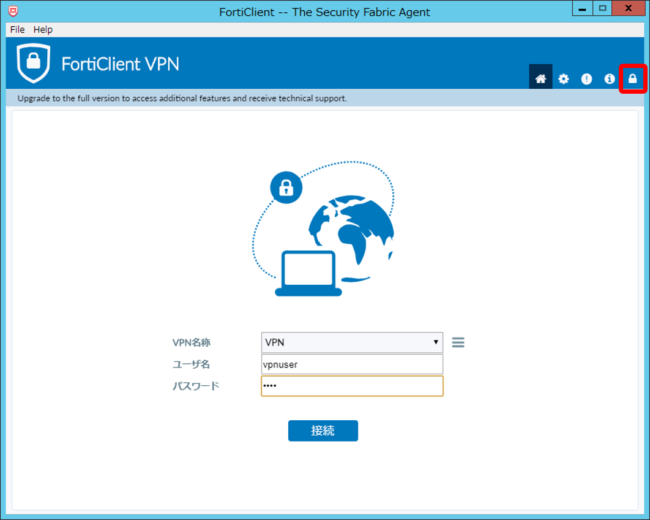This screenshot has width=650, height=520.
Task: Click the FortiClient shield logo
Action: coord(34,63)
